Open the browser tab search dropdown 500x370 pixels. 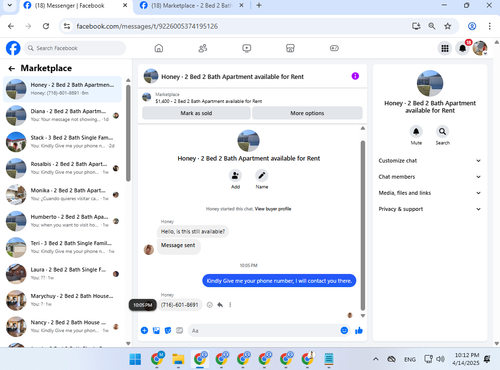tap(10, 5)
